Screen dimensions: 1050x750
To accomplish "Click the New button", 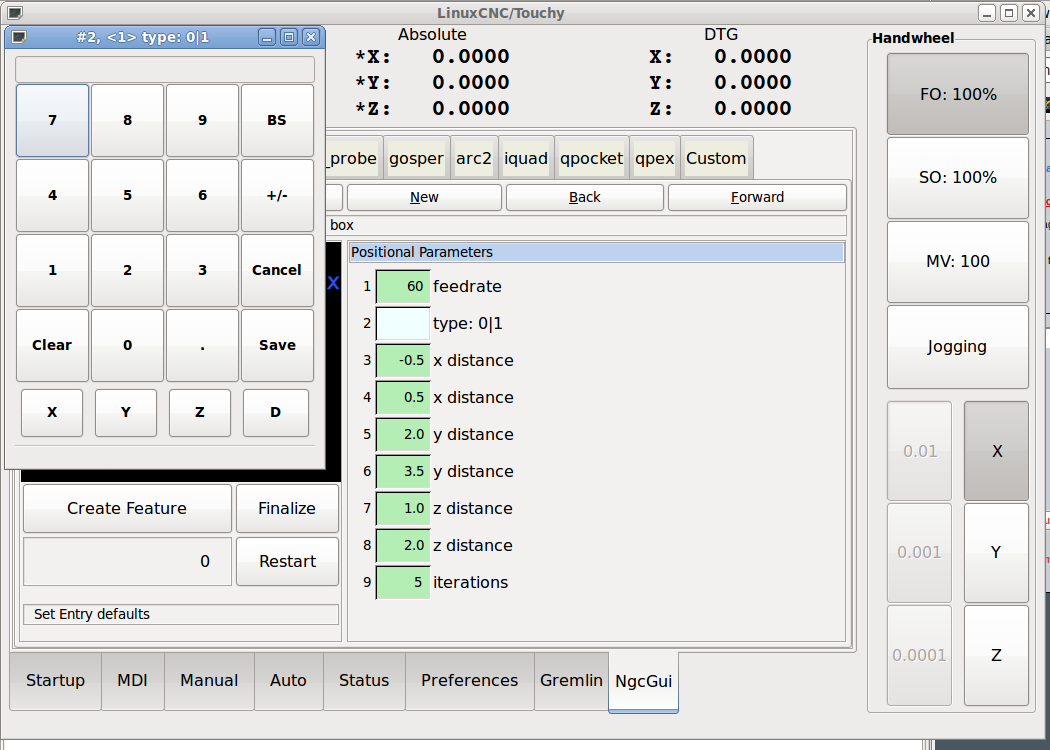I will [424, 198].
